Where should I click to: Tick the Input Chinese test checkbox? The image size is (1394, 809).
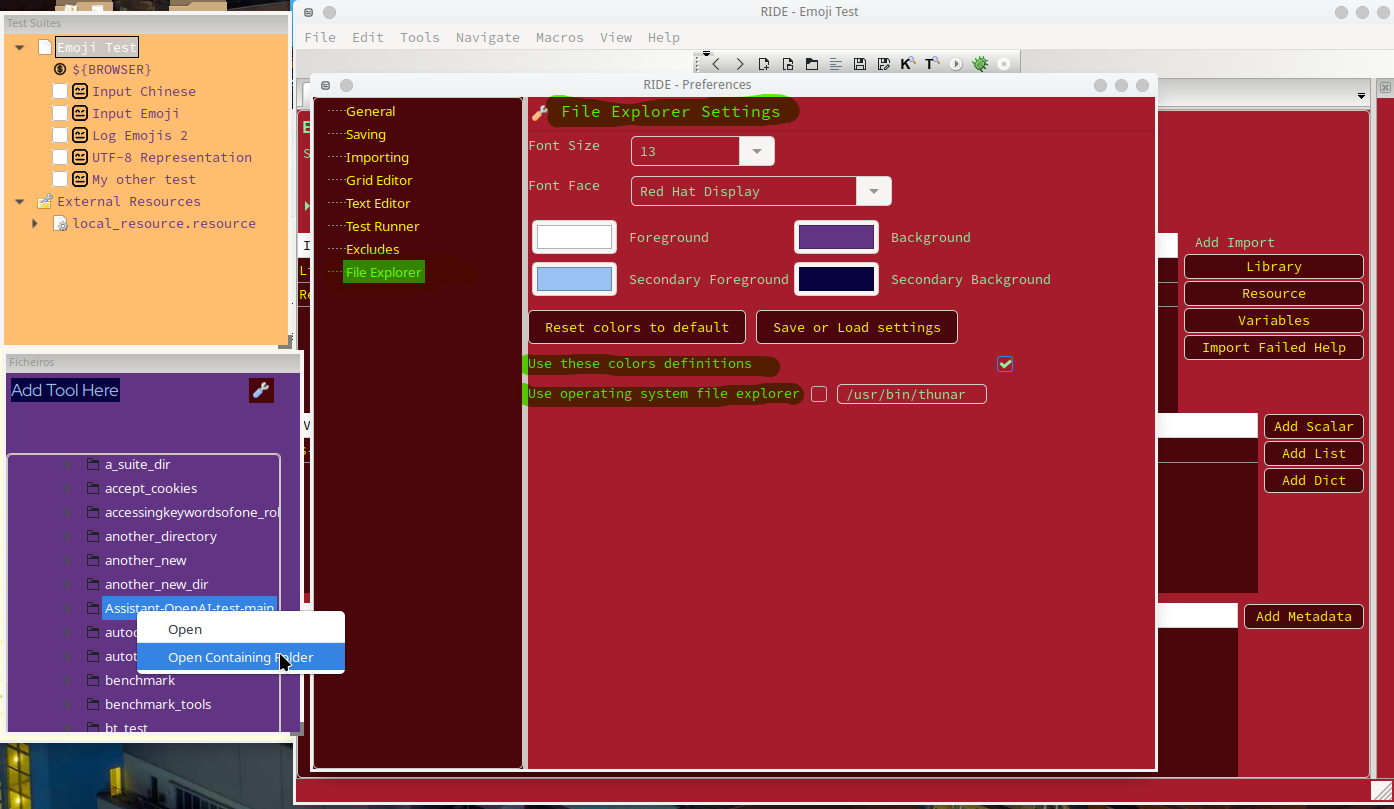pyautogui.click(x=60, y=91)
